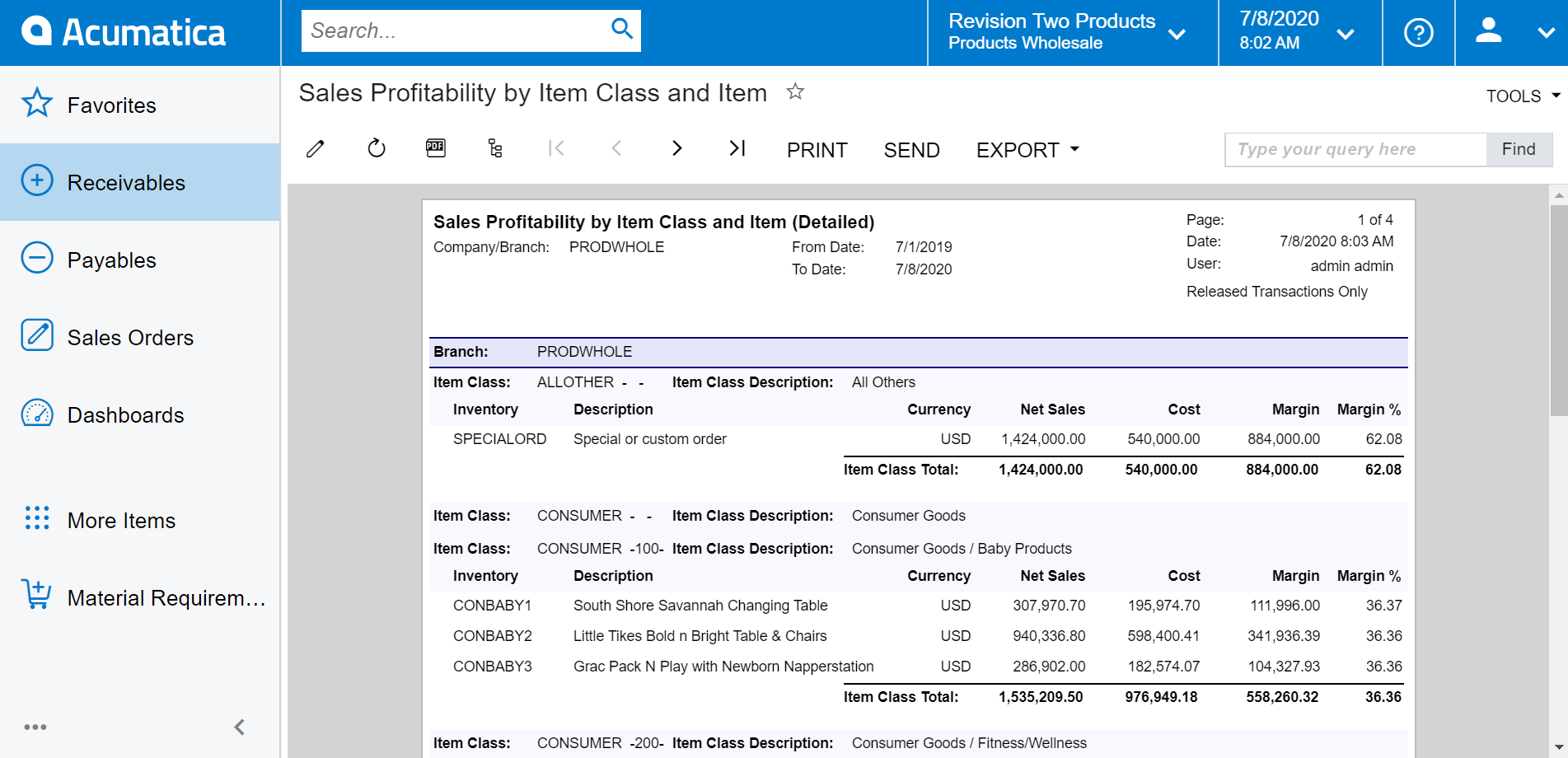The height and width of the screenshot is (758, 1568).
Task: Click CONBABY3 inventory item
Action: tap(492, 667)
